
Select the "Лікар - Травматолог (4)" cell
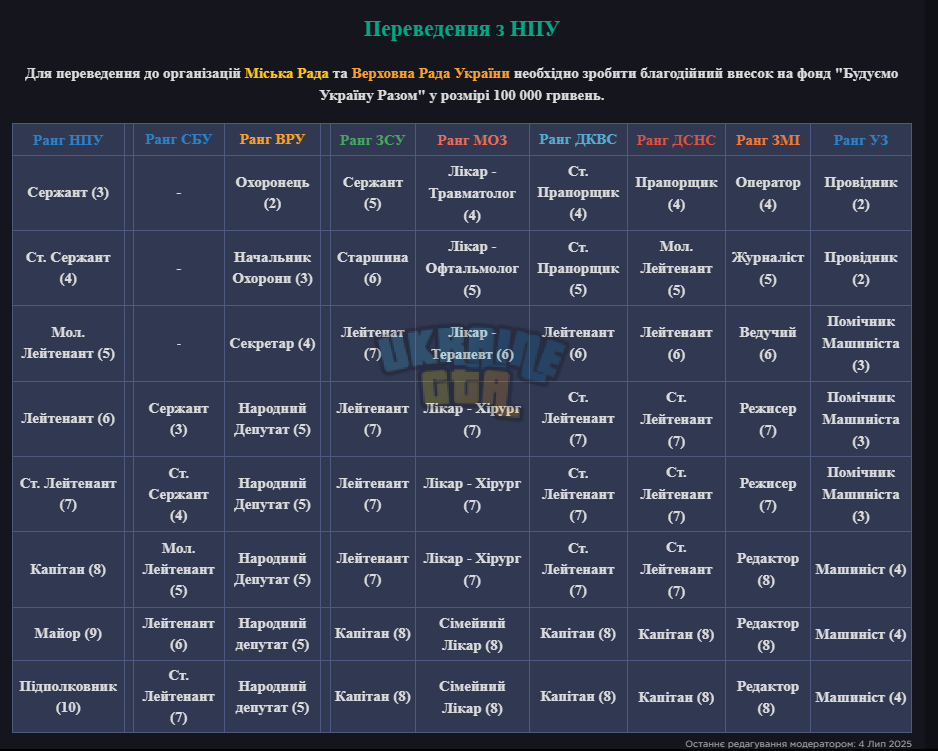[472, 193]
